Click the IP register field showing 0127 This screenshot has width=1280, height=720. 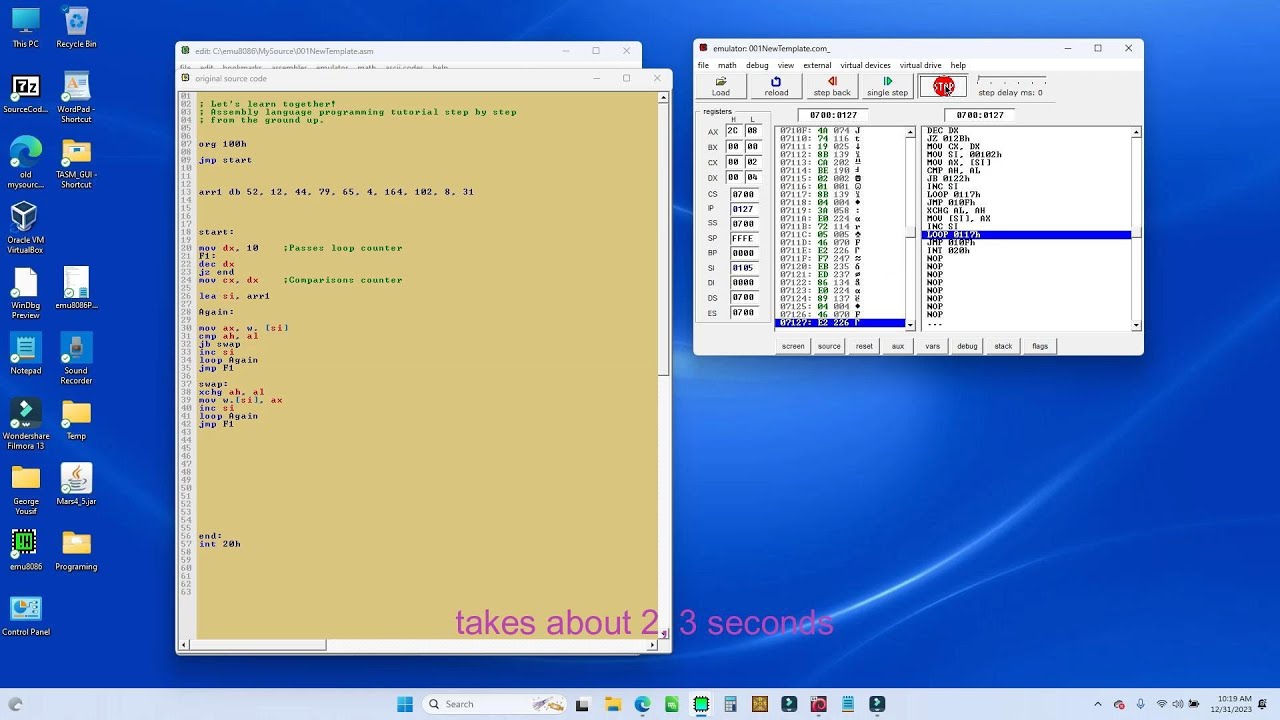coord(743,209)
